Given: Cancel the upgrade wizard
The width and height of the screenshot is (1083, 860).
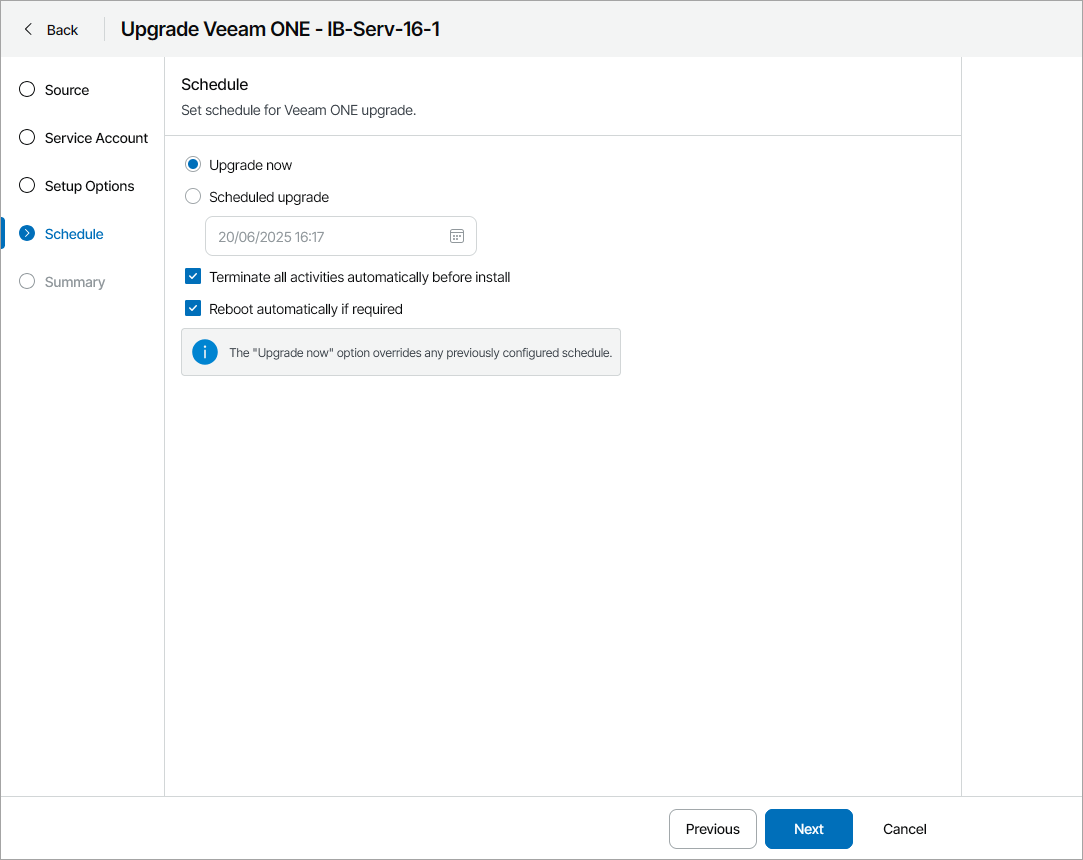Looking at the screenshot, I should (x=903, y=829).
